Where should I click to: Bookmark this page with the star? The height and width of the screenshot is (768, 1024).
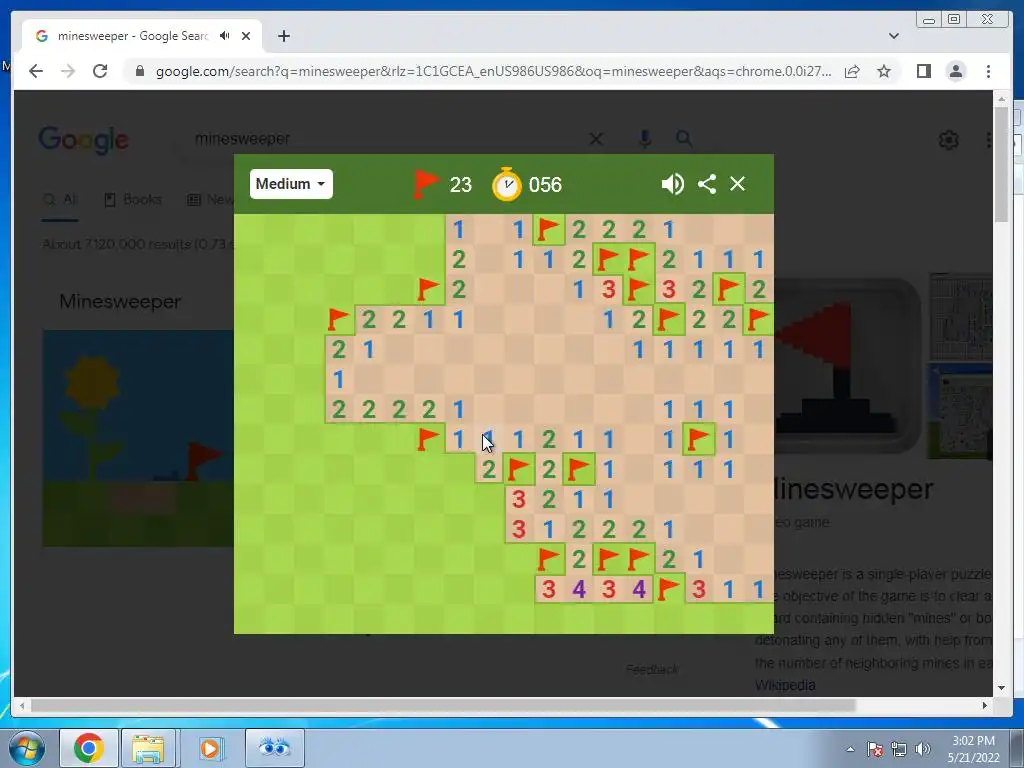pos(884,71)
